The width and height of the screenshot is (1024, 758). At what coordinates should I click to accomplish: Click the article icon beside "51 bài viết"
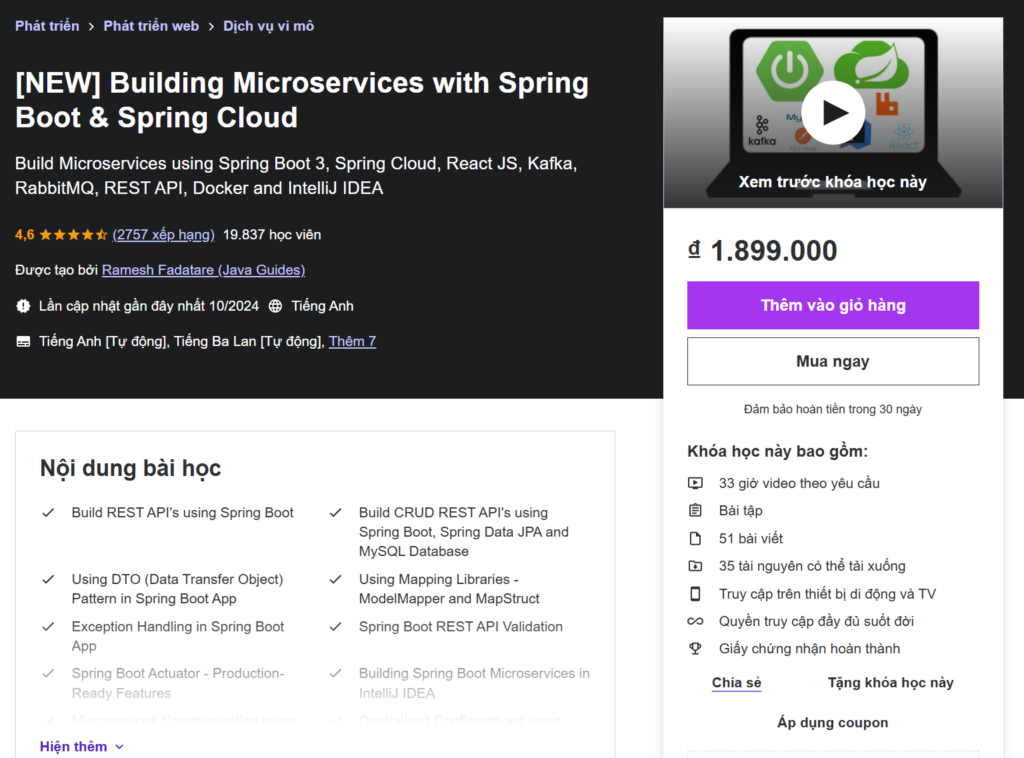pyautogui.click(x=695, y=538)
